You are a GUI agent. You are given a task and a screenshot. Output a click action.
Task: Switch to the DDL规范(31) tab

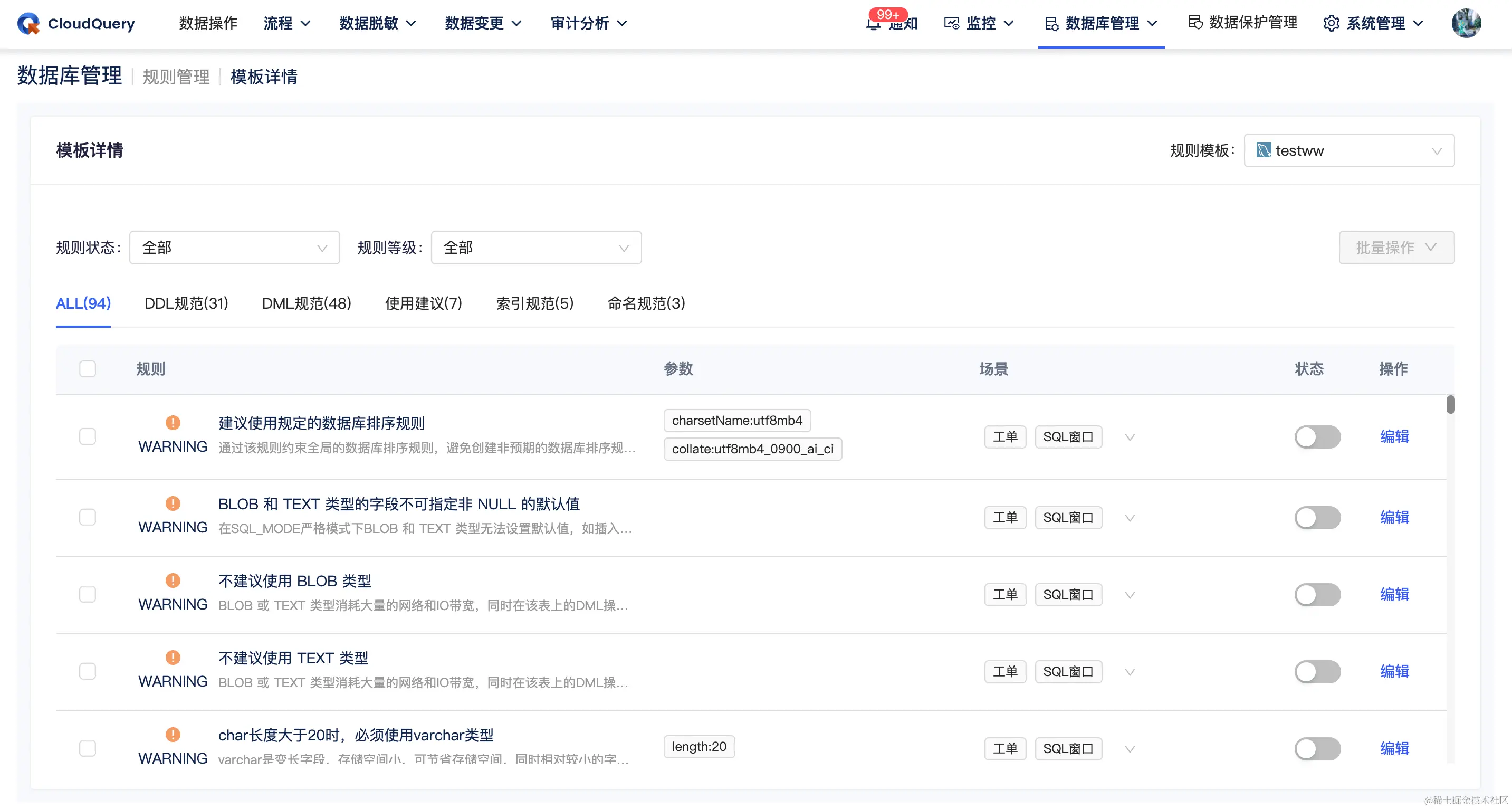pyautogui.click(x=186, y=303)
